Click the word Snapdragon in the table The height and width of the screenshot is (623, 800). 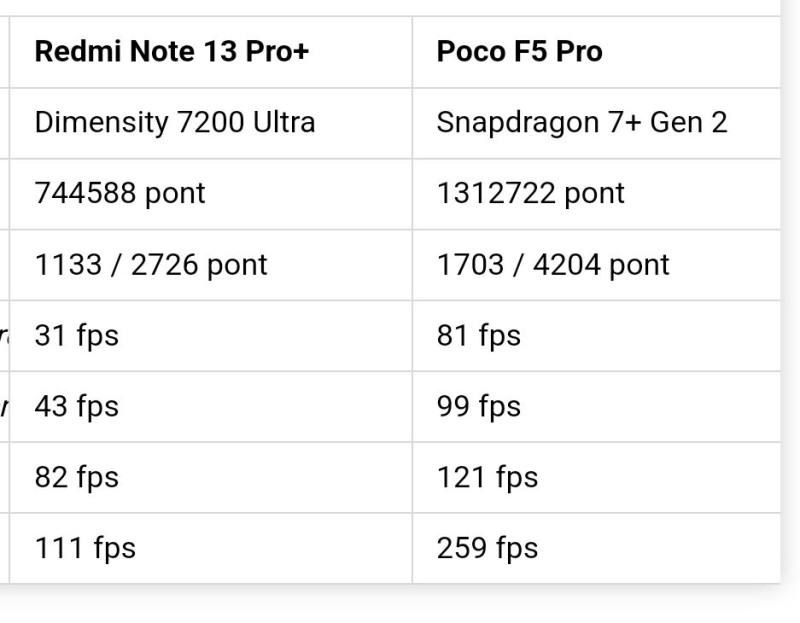pos(518,124)
